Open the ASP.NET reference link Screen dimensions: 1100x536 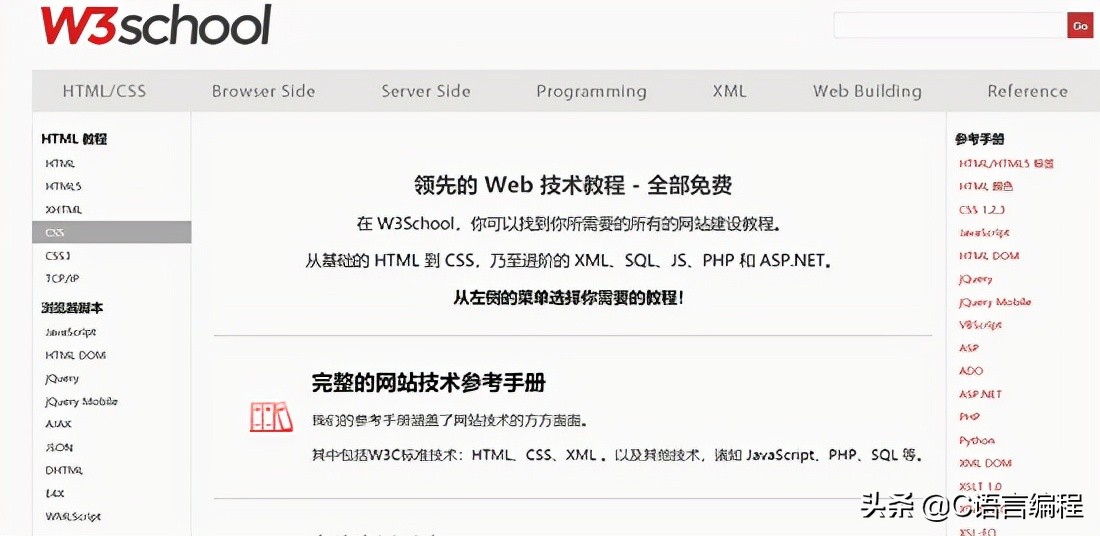click(980, 394)
